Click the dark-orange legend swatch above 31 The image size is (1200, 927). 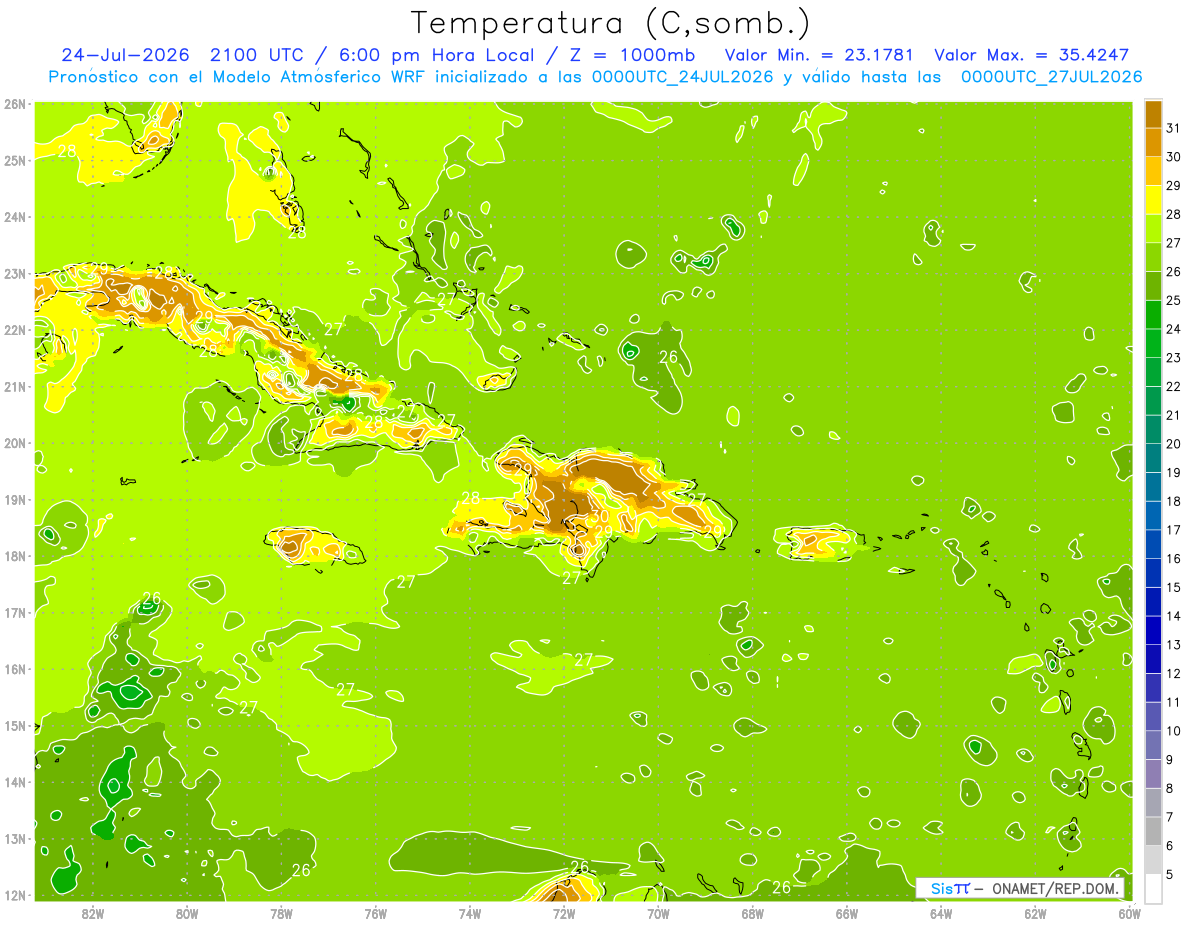click(x=1153, y=114)
